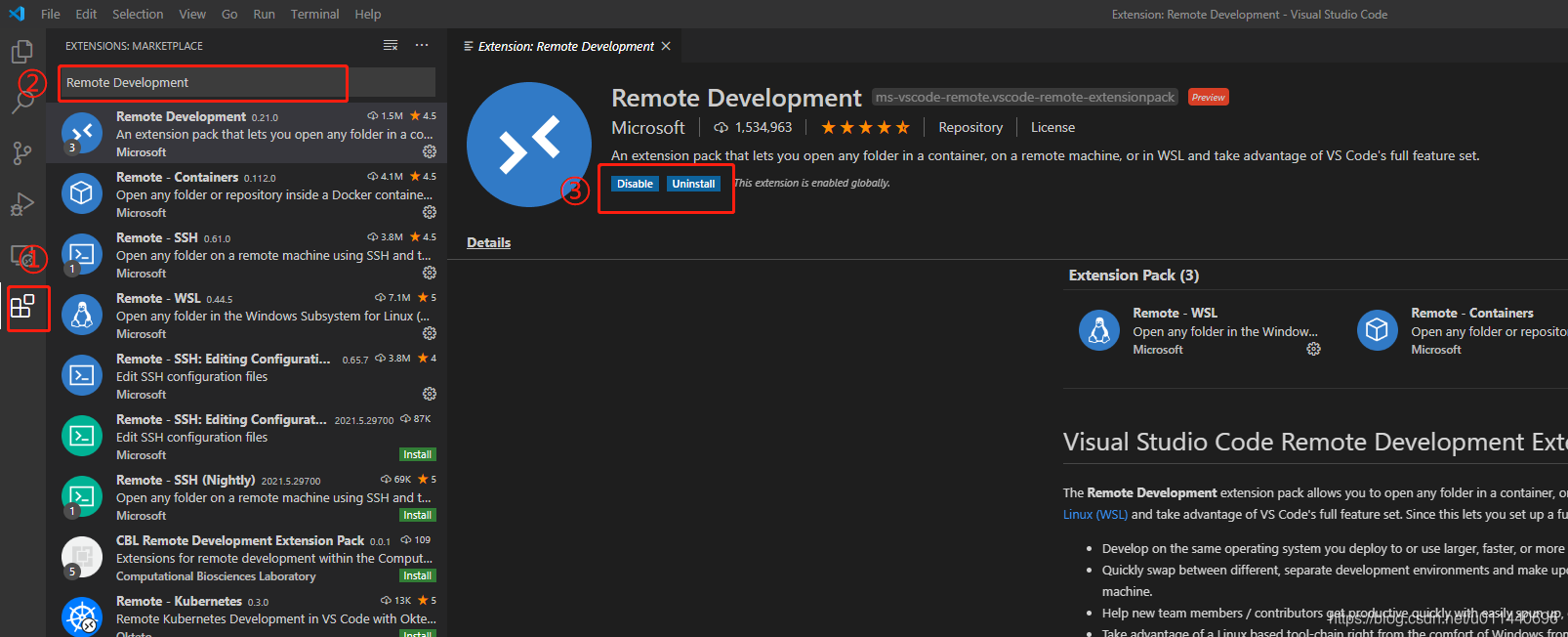Open the Repository link

(970, 127)
